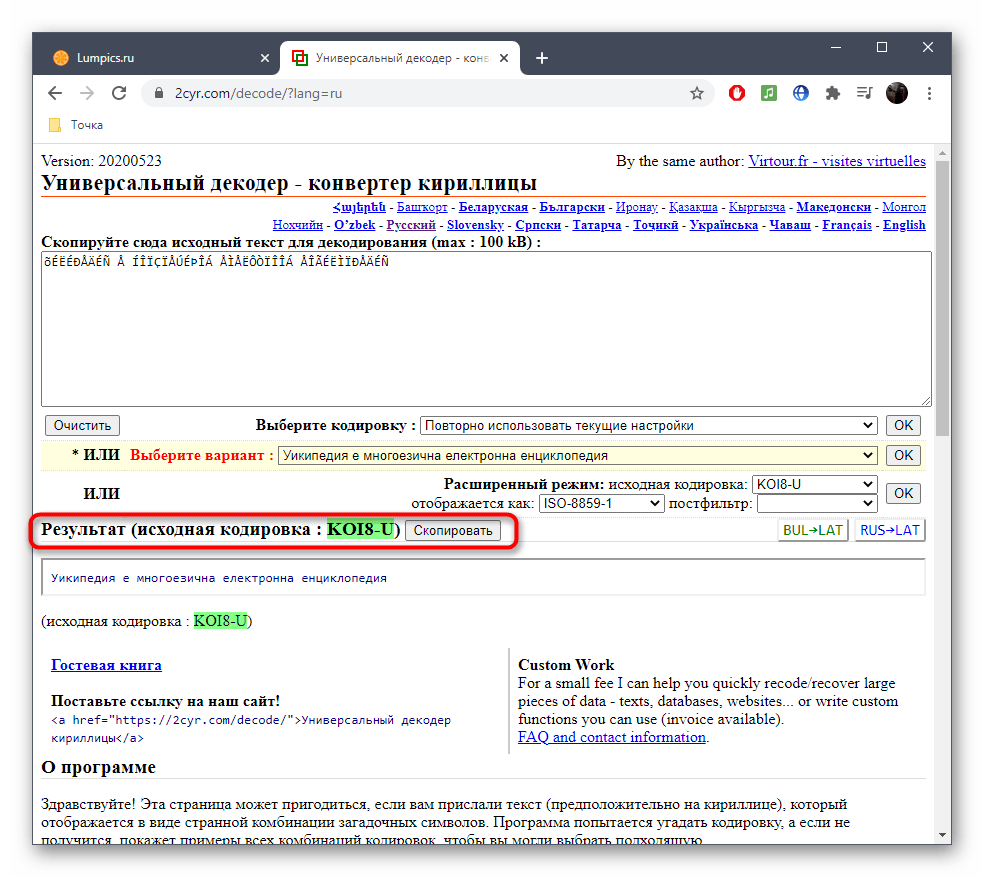Viewport: 984px width, 877px height.
Task: Switch language to Русский
Action: coord(411,225)
